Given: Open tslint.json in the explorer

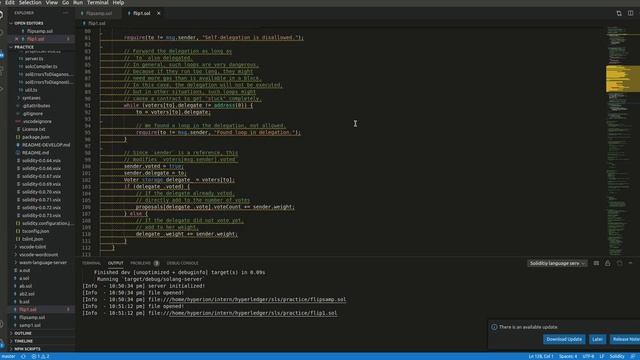Looking at the screenshot, I should pyautogui.click(x=32, y=239).
